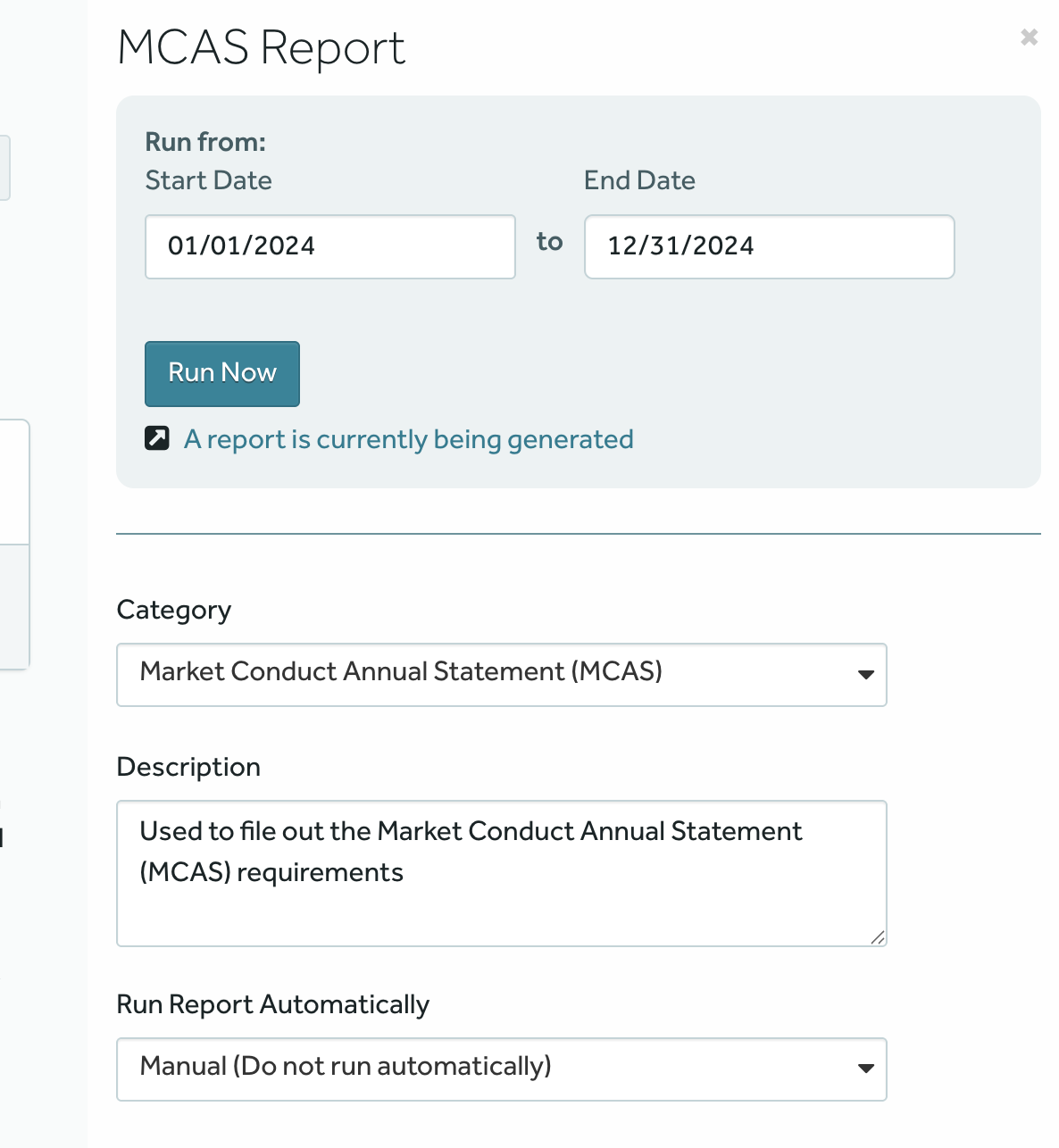
Task: Grab the Description textarea resize handle
Action: coord(877,936)
